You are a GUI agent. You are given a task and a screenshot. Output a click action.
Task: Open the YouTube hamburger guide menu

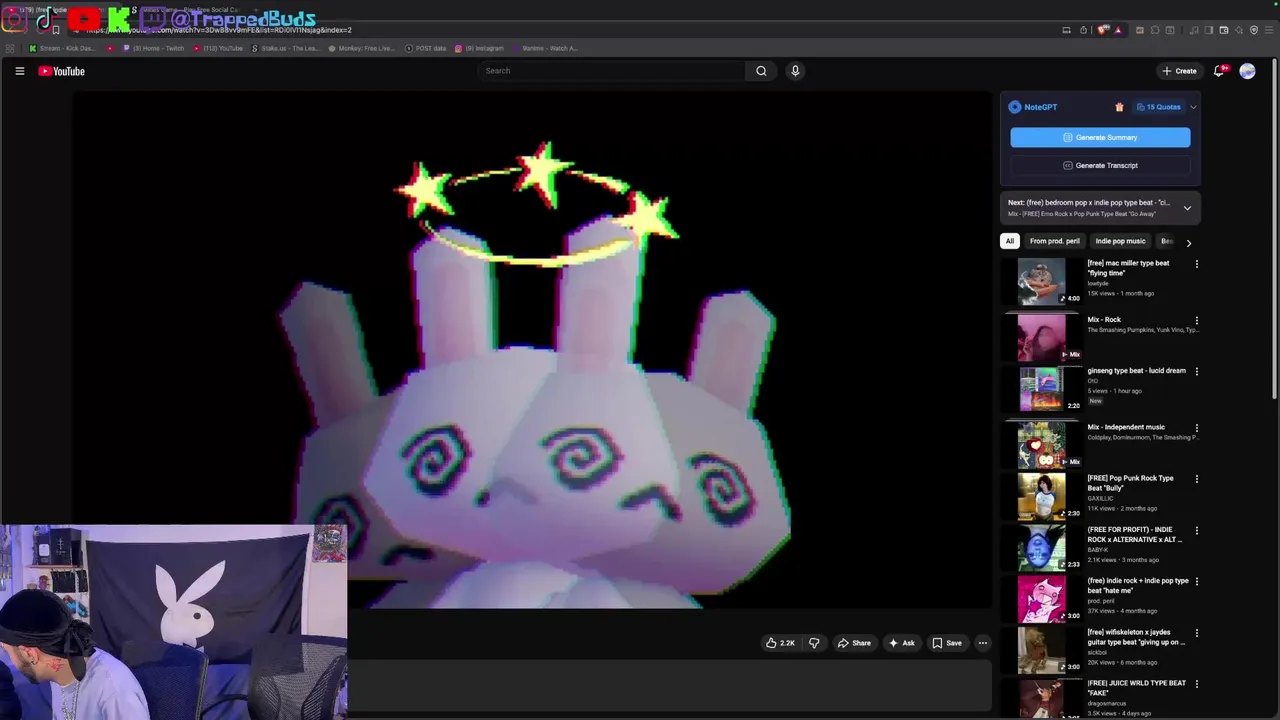click(19, 71)
